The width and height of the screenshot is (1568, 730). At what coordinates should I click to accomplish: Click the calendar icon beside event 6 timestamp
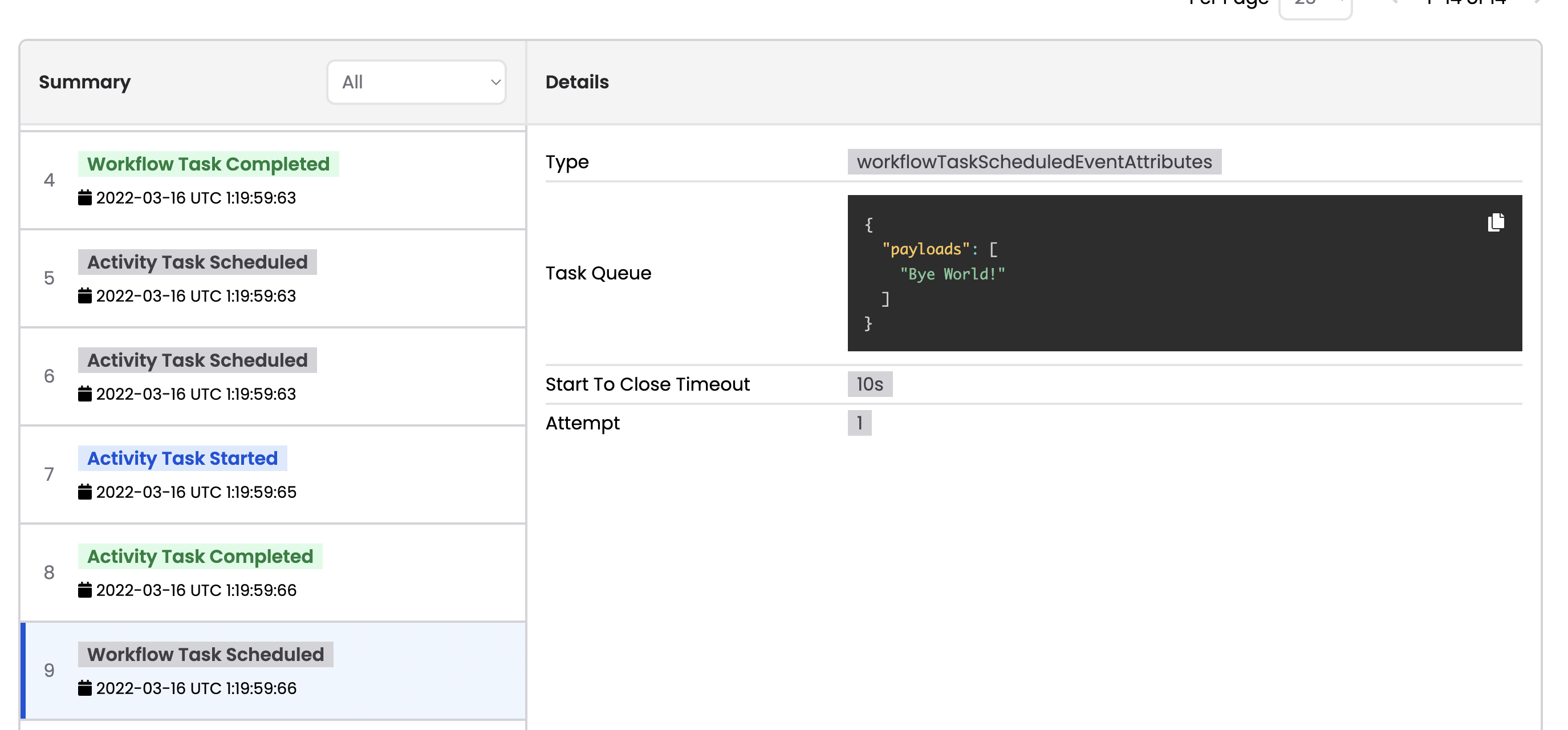pyautogui.click(x=85, y=394)
